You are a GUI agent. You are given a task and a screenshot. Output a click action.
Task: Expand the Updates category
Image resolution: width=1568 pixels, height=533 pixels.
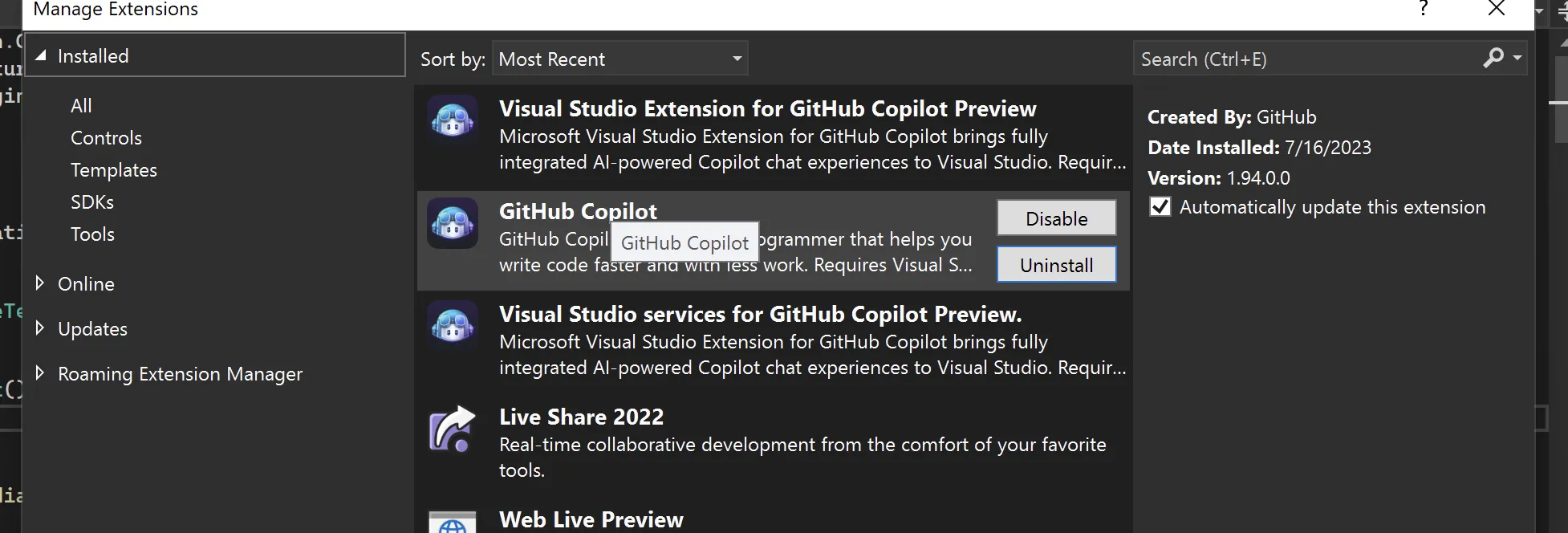click(39, 328)
